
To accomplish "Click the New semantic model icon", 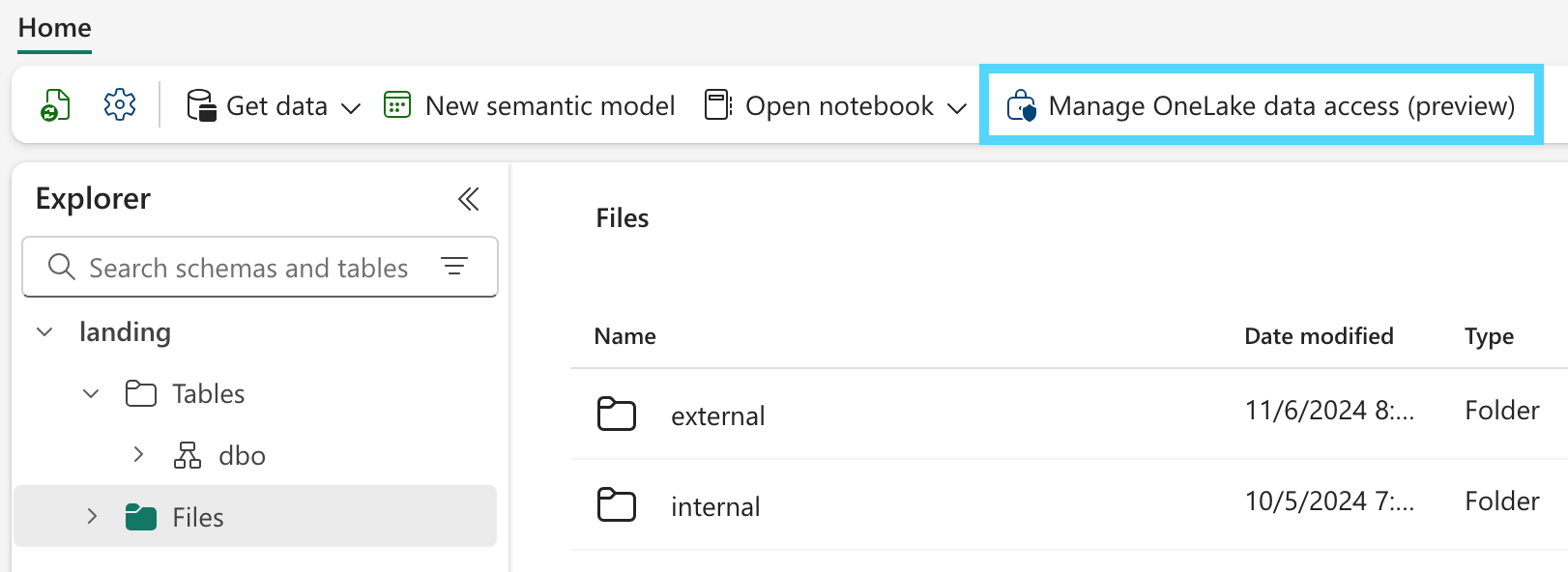I will click(397, 105).
